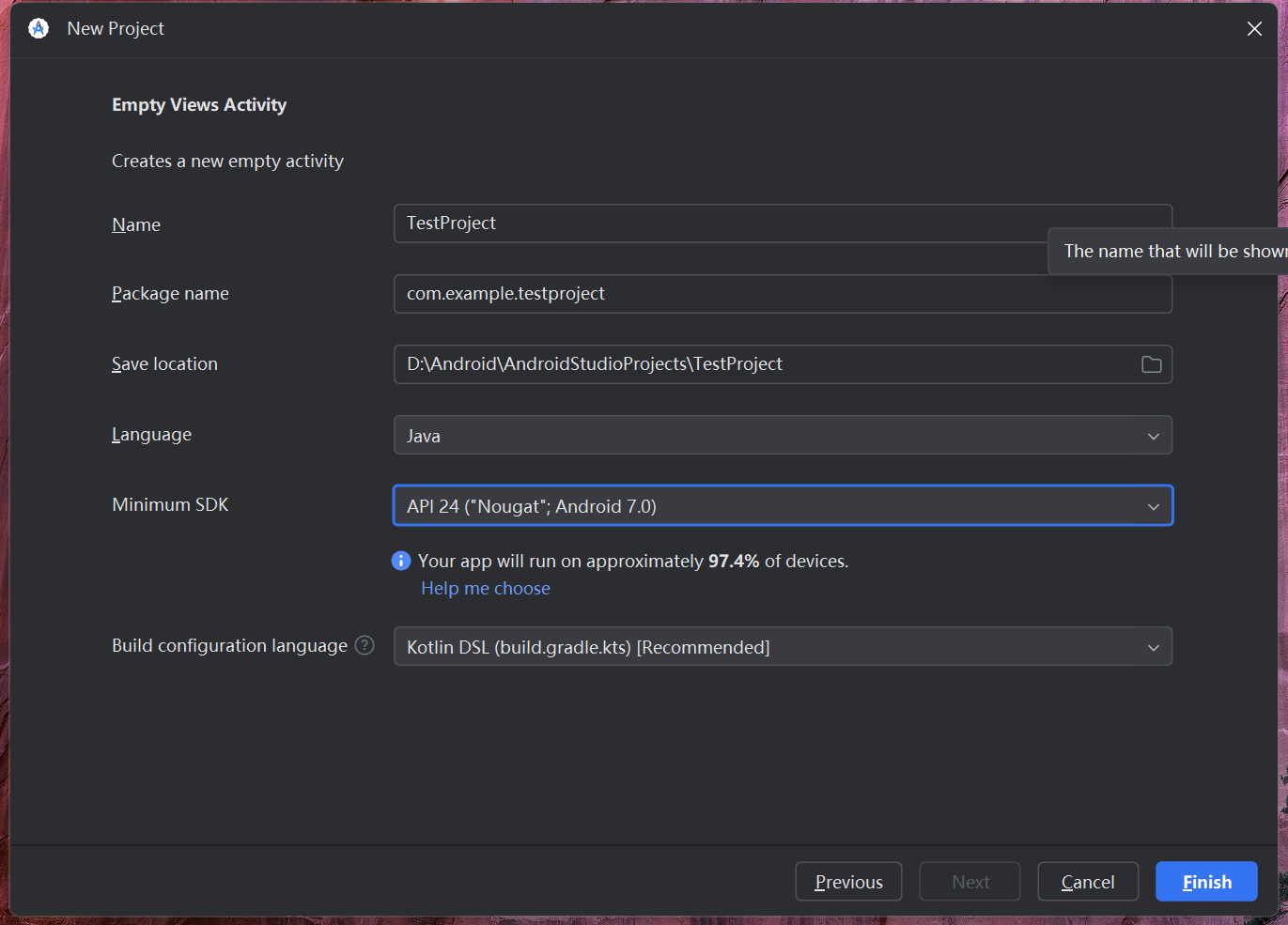1288x925 pixels.
Task: Click the Name field containing TestProject
Action: 783,224
